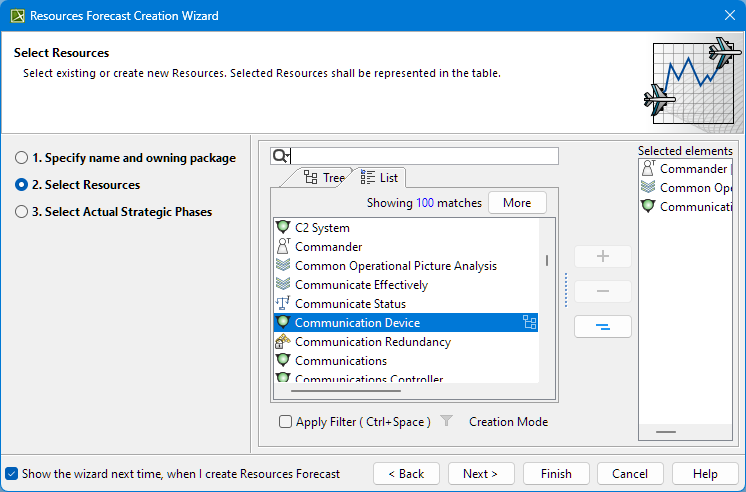Click inside the search text field

pos(424,156)
